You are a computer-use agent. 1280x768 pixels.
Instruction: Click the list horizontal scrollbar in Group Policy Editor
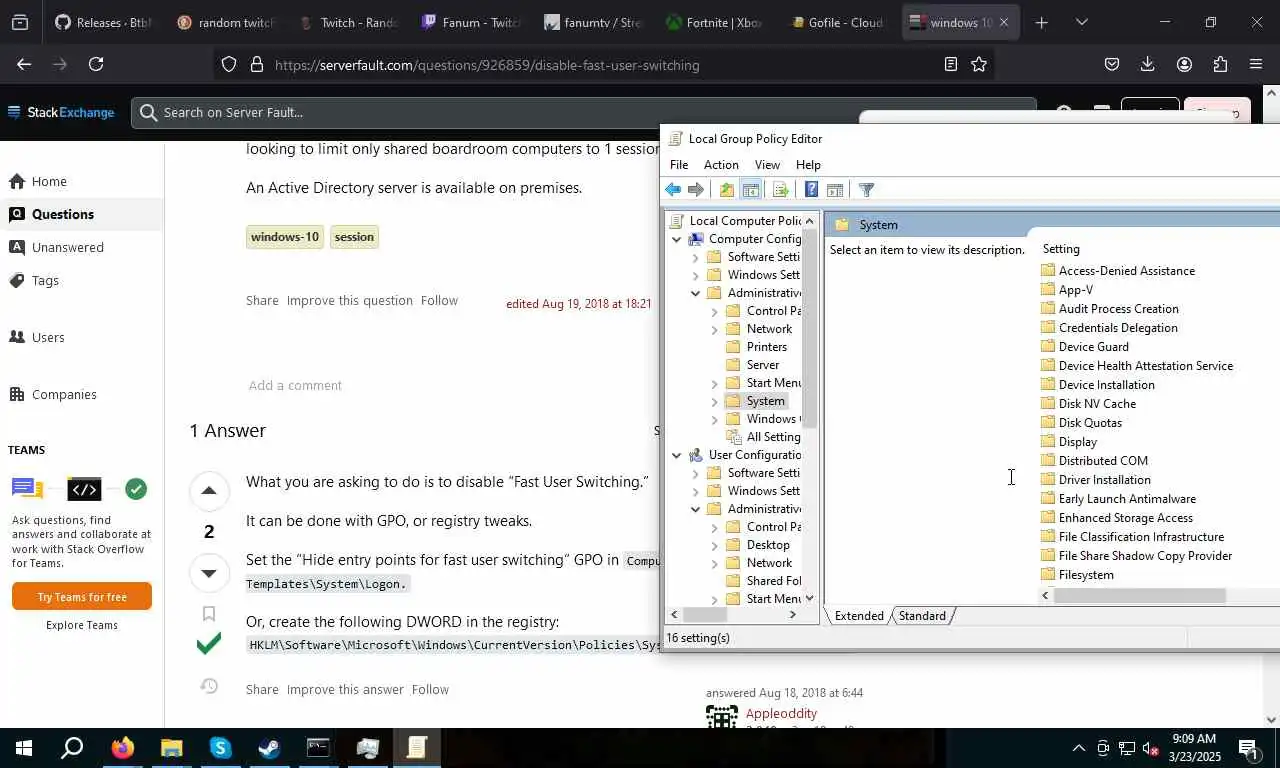[1139, 596]
